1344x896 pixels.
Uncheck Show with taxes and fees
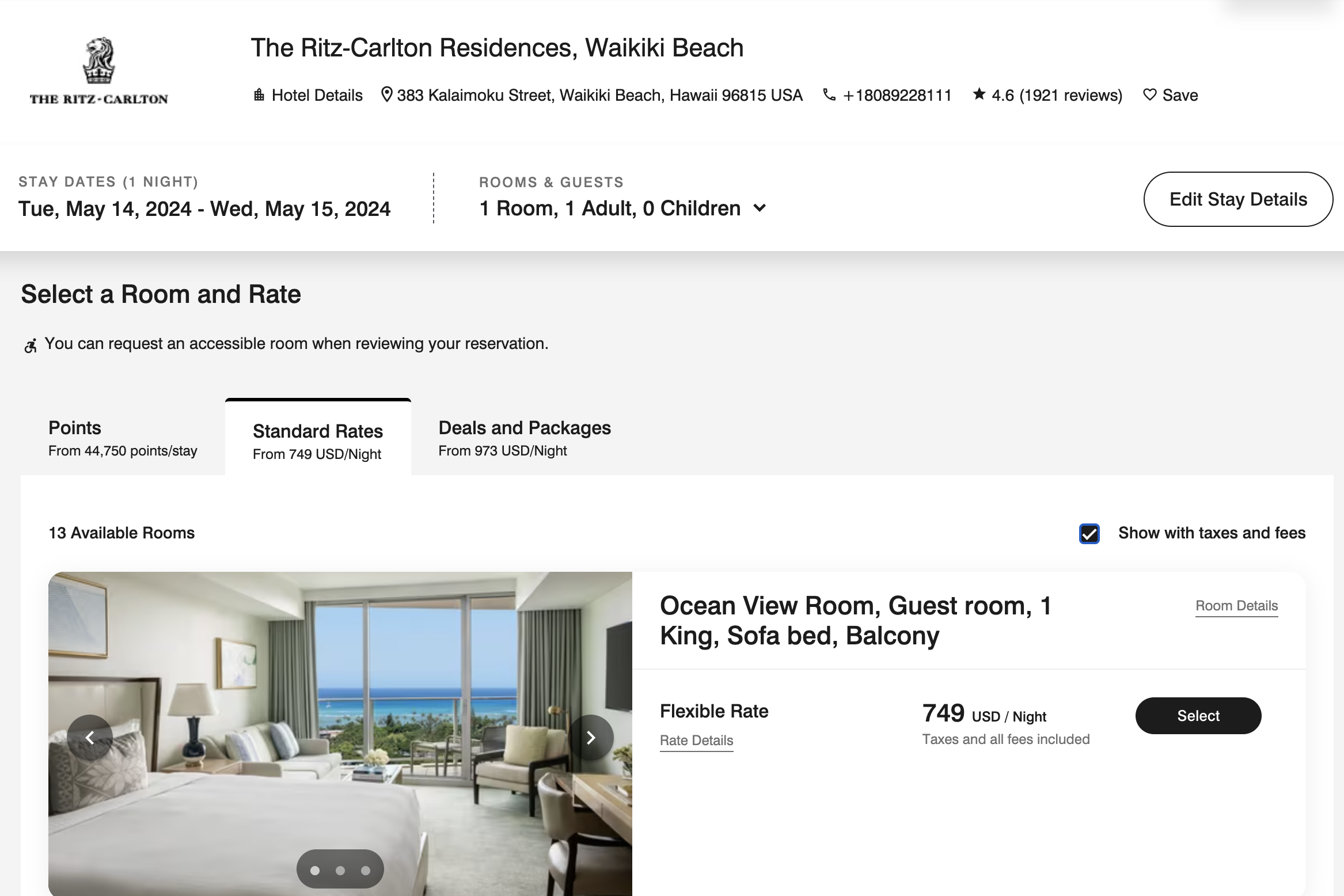(x=1089, y=534)
